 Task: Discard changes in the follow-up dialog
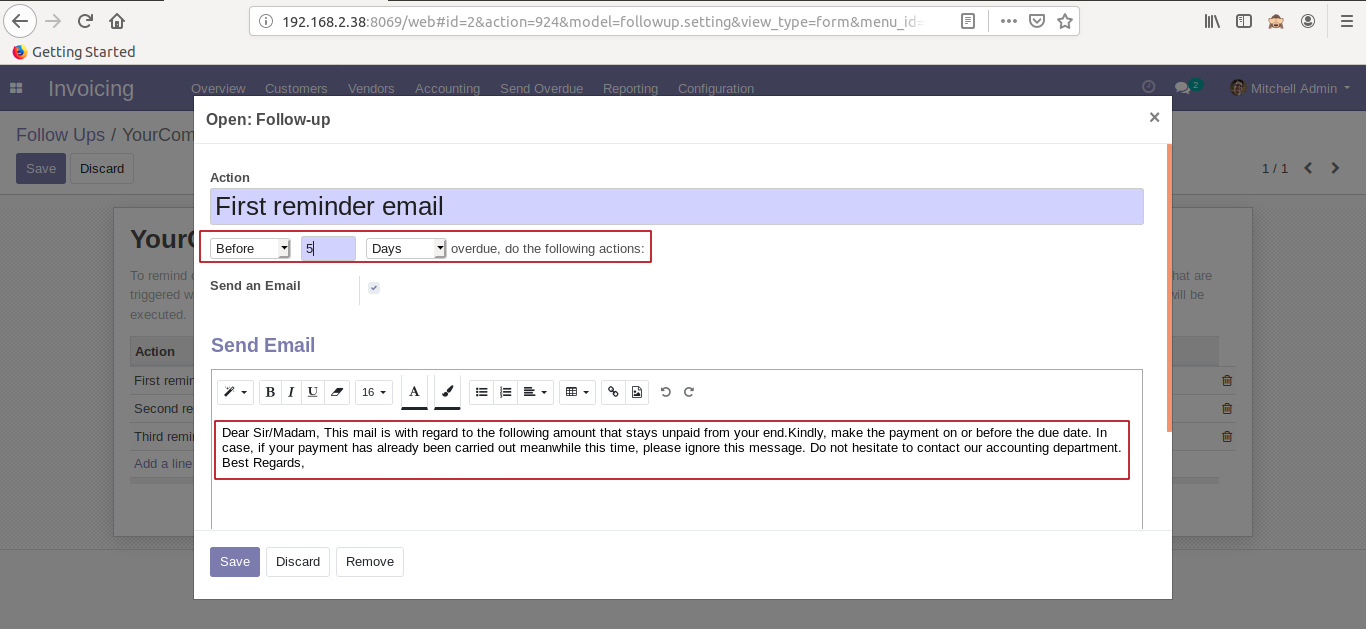click(298, 562)
